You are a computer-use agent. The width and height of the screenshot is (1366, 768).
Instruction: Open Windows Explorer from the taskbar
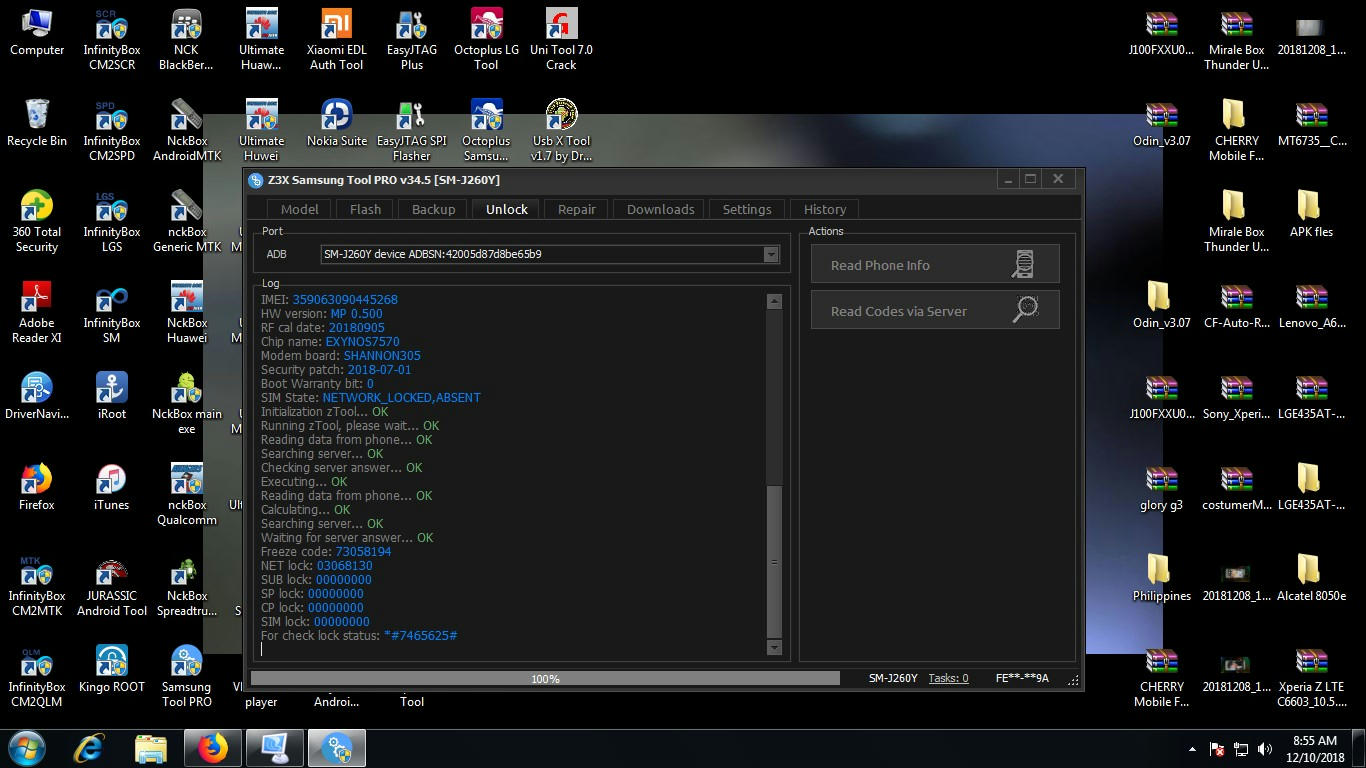pos(151,748)
